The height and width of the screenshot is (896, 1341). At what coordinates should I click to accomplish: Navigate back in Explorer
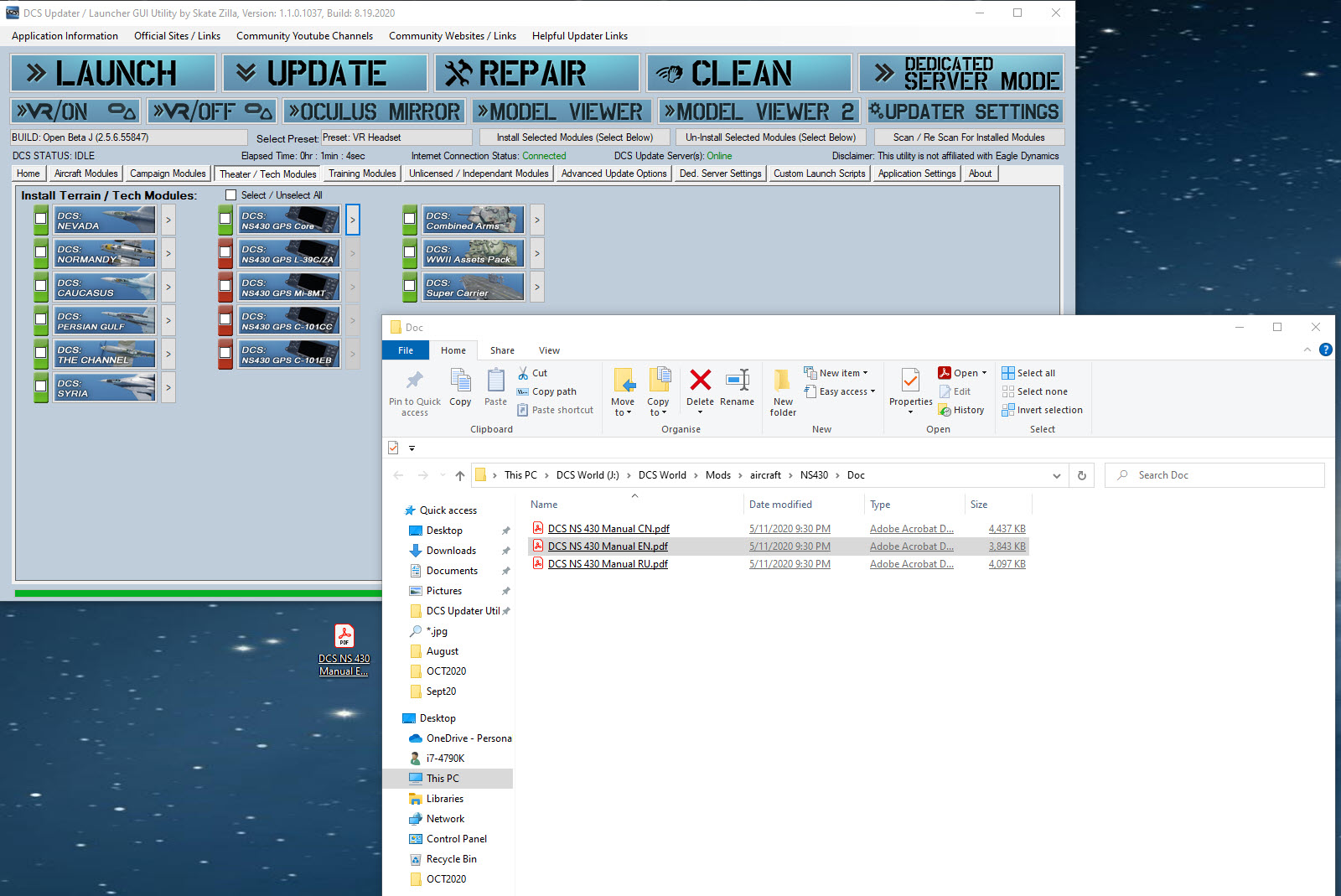click(398, 475)
